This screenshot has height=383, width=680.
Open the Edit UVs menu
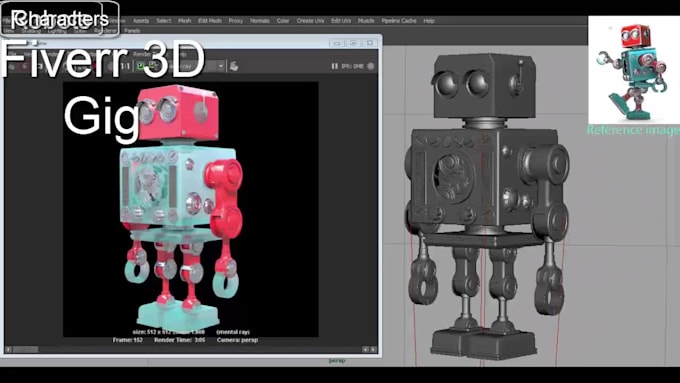click(x=341, y=21)
